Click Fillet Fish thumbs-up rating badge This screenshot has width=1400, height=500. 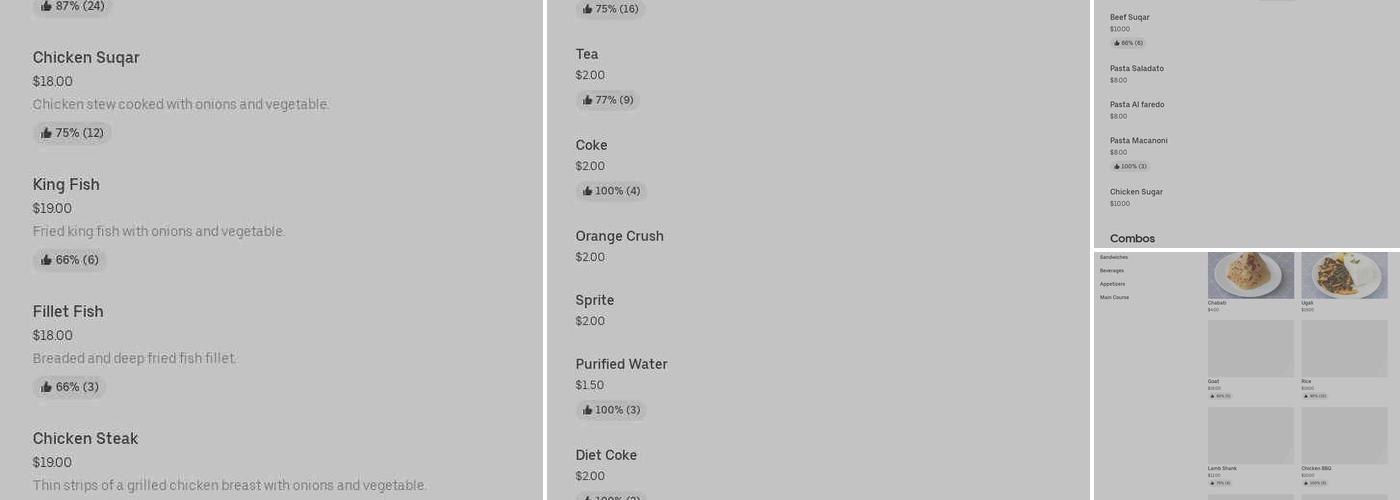(x=70, y=387)
